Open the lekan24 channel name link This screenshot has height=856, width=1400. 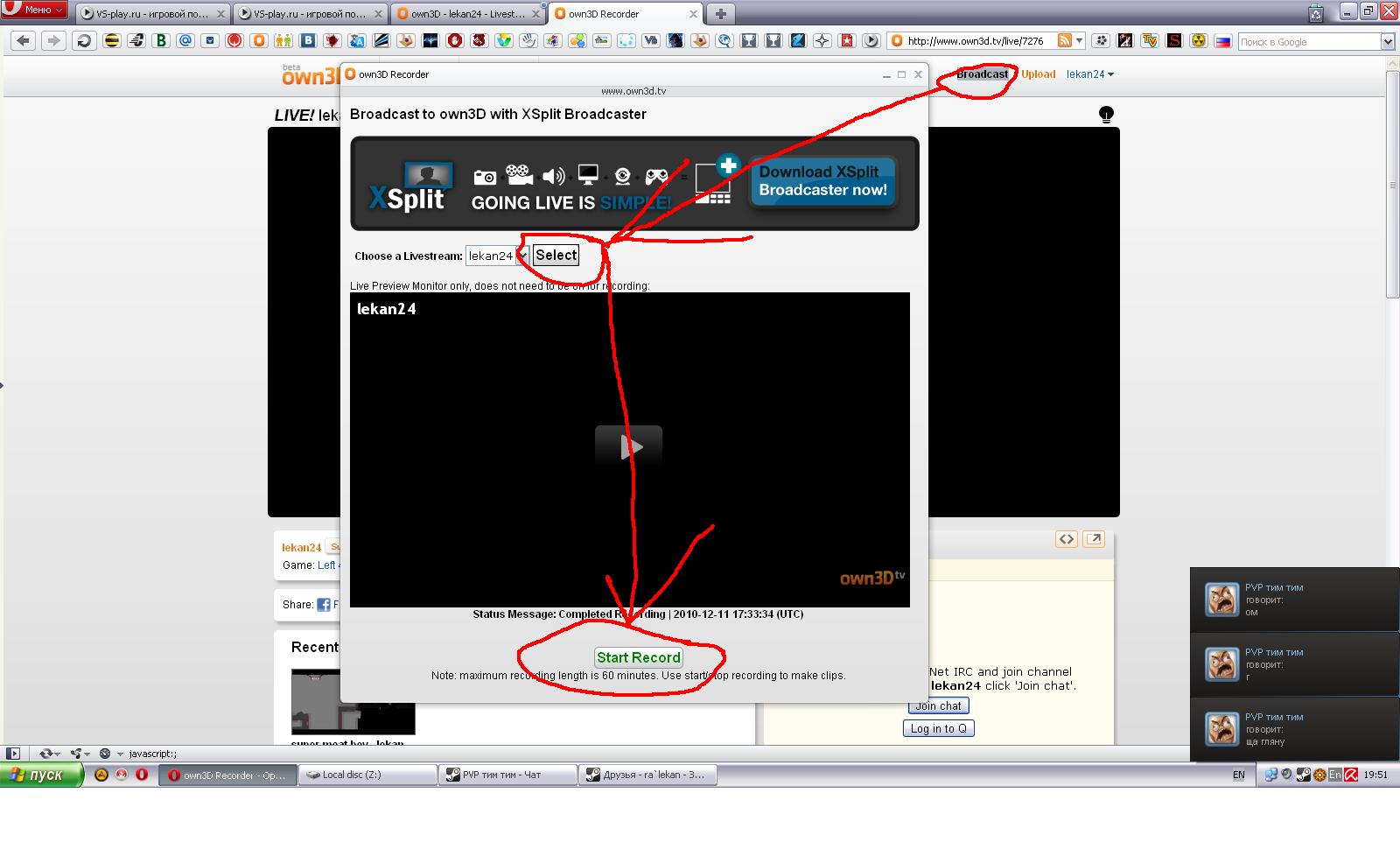301,547
